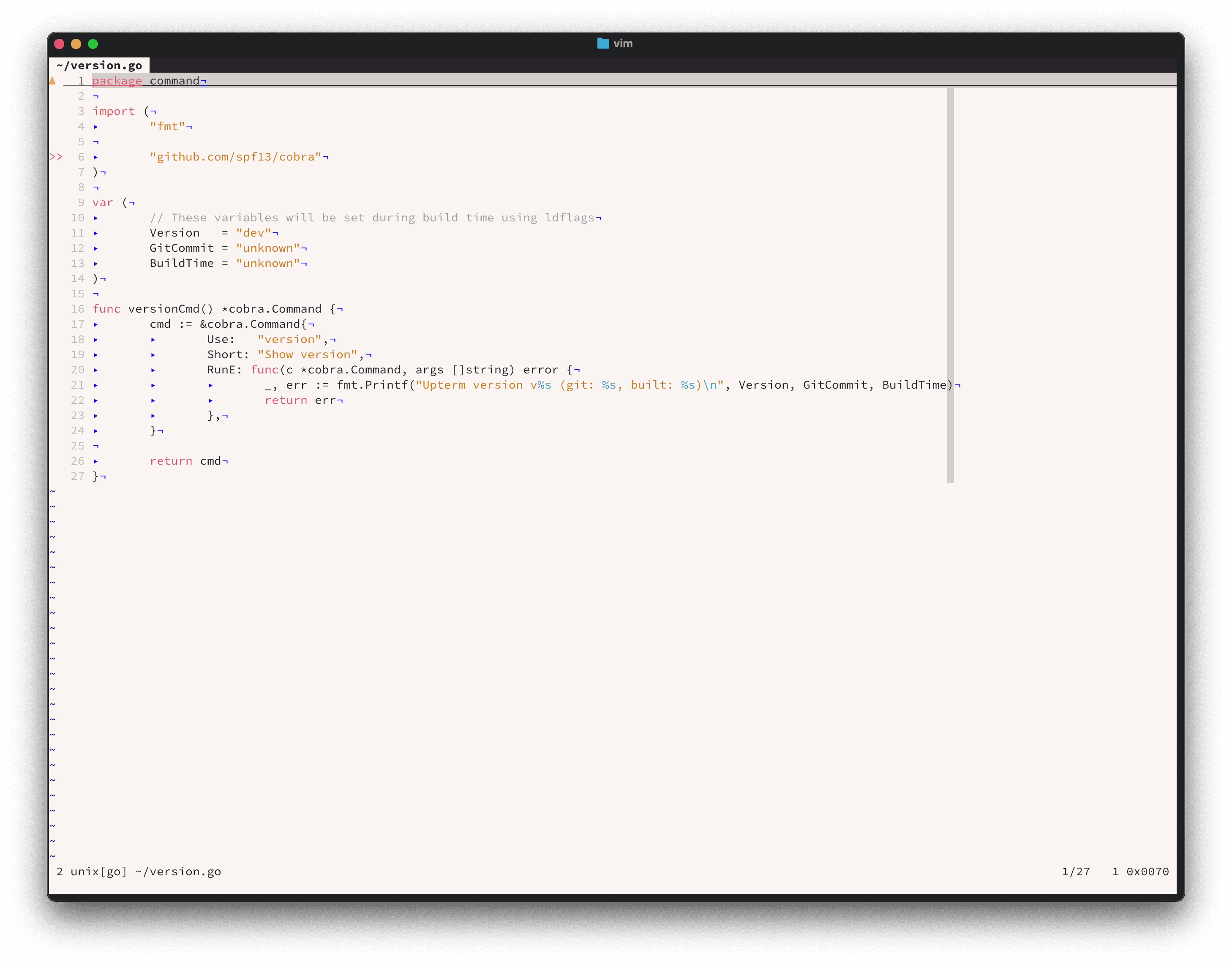This screenshot has height=964, width=1232.
Task: Click the red close window button
Action: coord(59,44)
